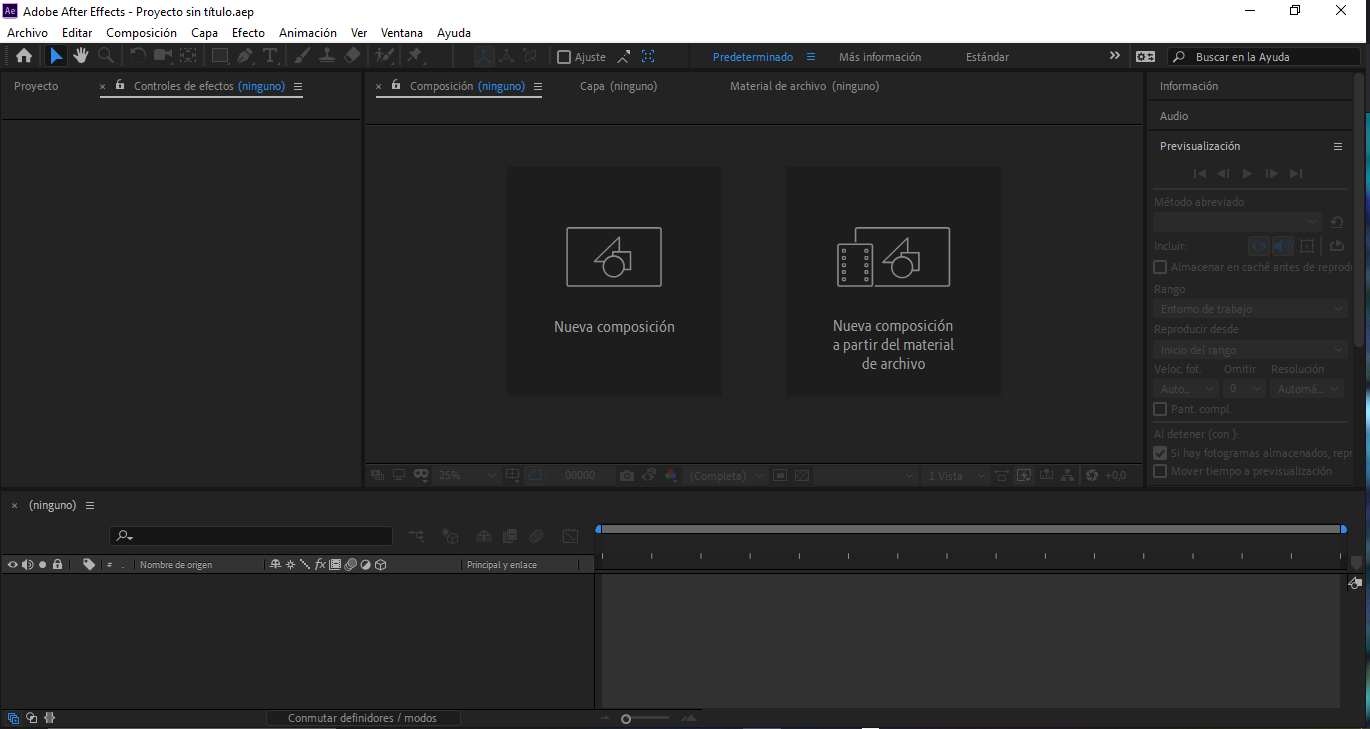Show more workspaces with the double chevron

pyautogui.click(x=1115, y=56)
